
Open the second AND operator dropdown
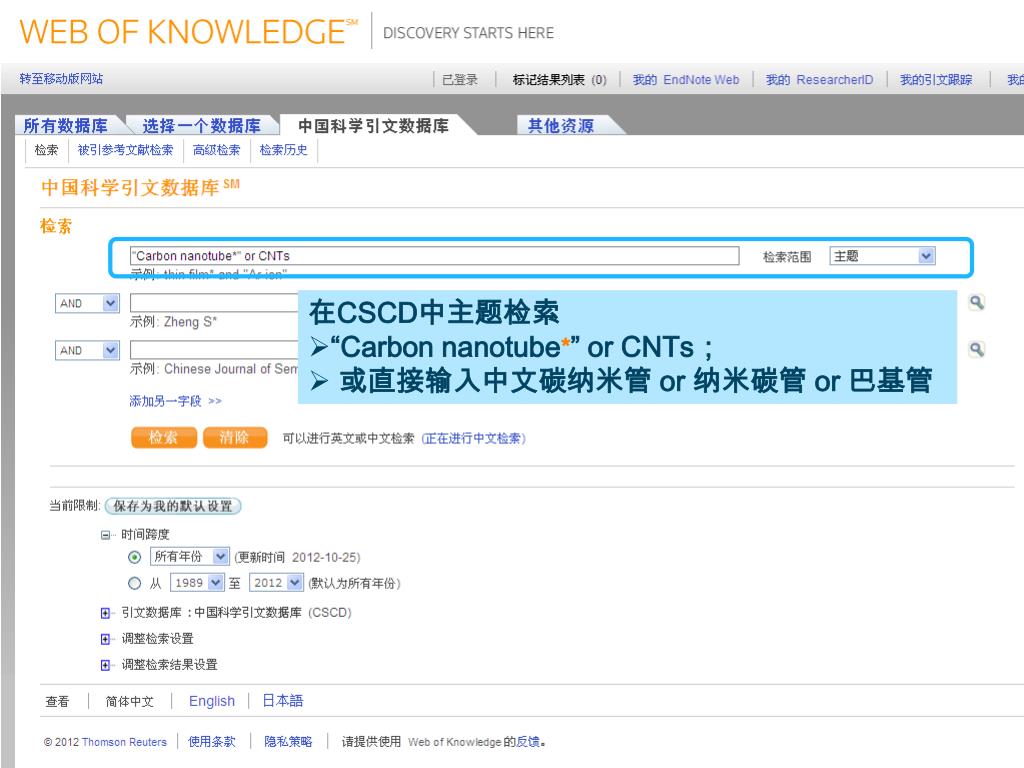tap(88, 350)
